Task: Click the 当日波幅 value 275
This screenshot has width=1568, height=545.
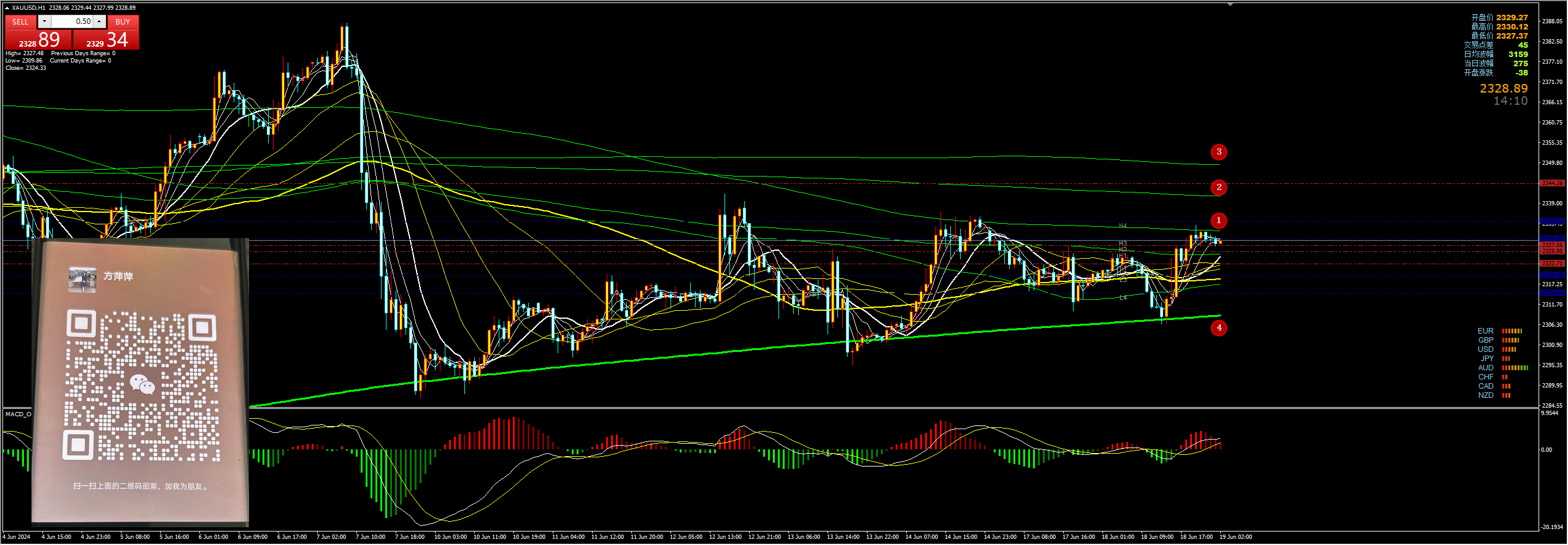Action: 1520,64
